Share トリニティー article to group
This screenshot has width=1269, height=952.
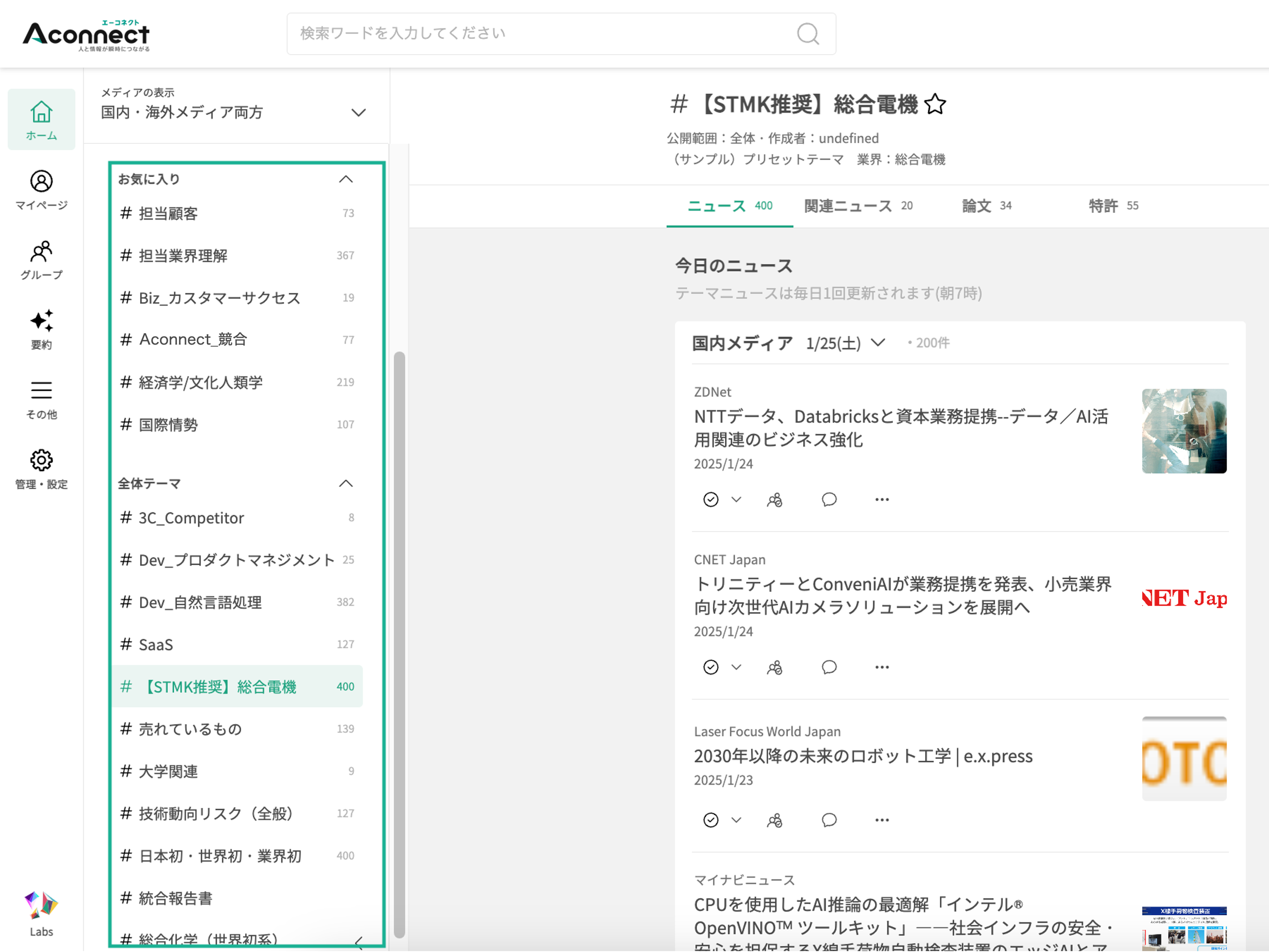[x=774, y=667]
